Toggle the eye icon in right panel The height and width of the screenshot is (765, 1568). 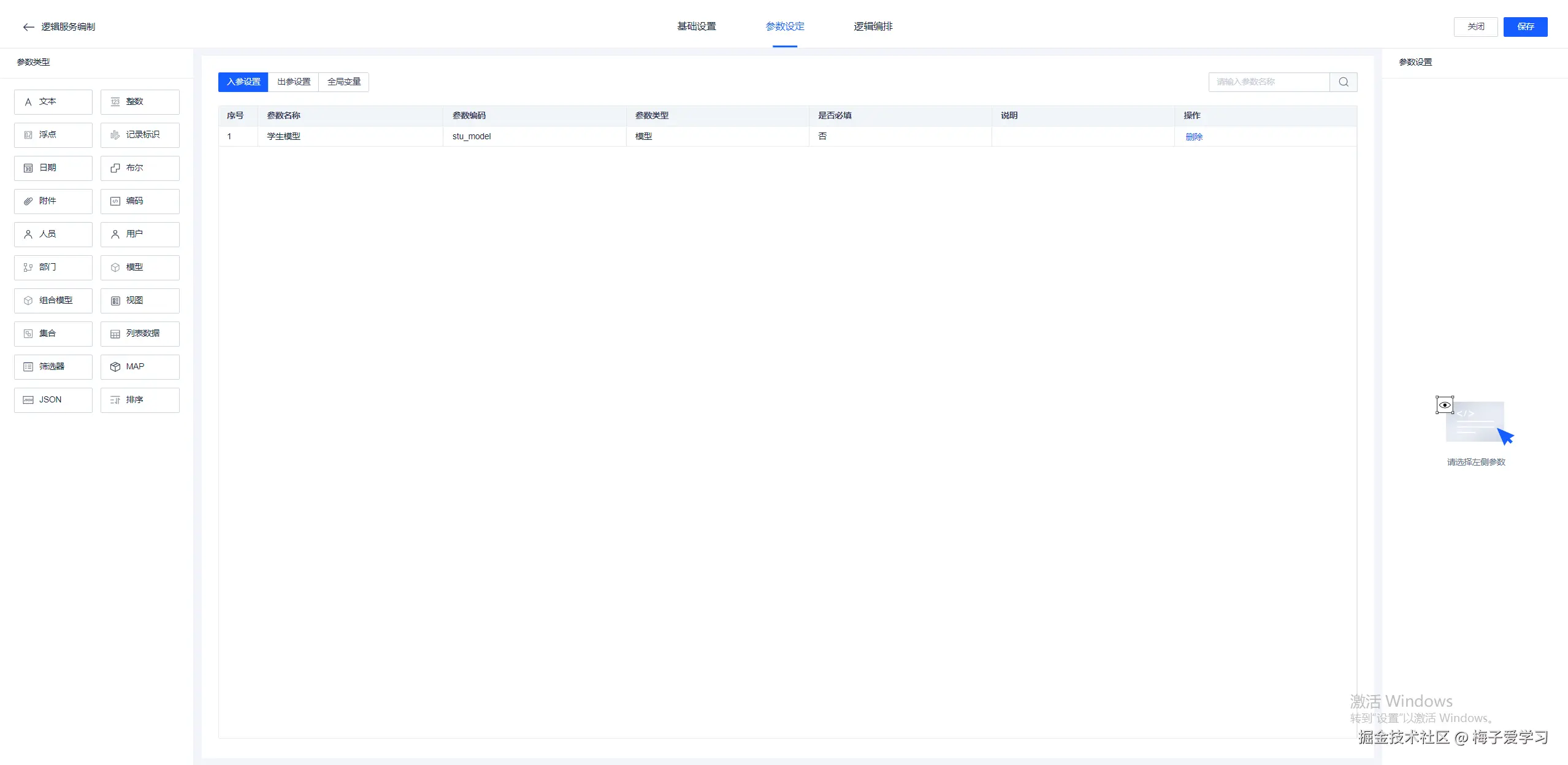point(1444,405)
